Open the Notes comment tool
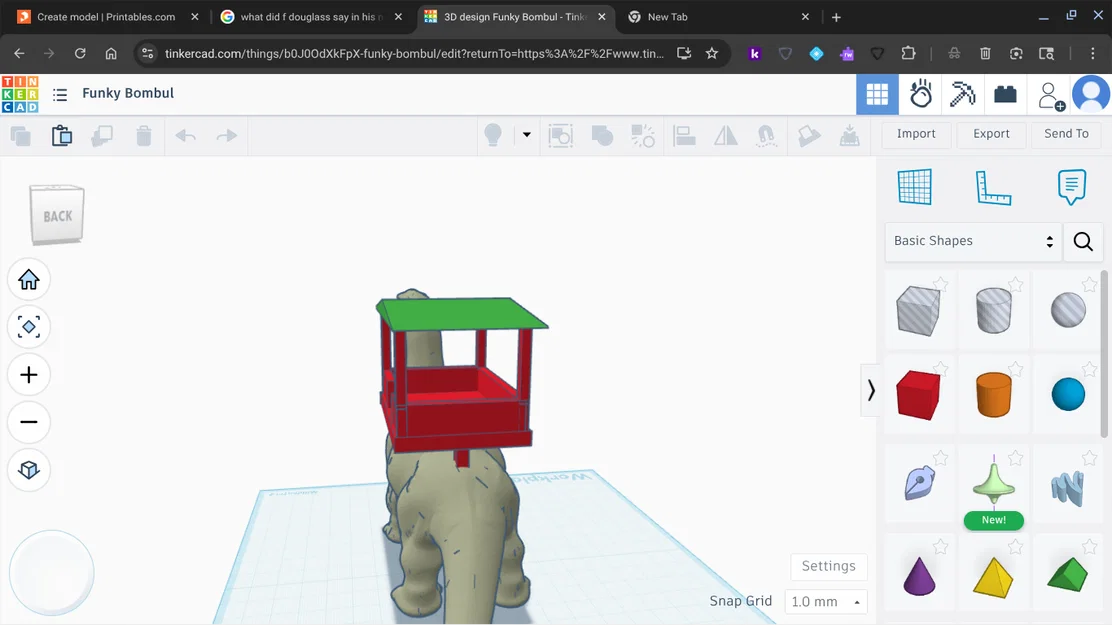Viewport: 1112px width, 625px height. [1071, 187]
